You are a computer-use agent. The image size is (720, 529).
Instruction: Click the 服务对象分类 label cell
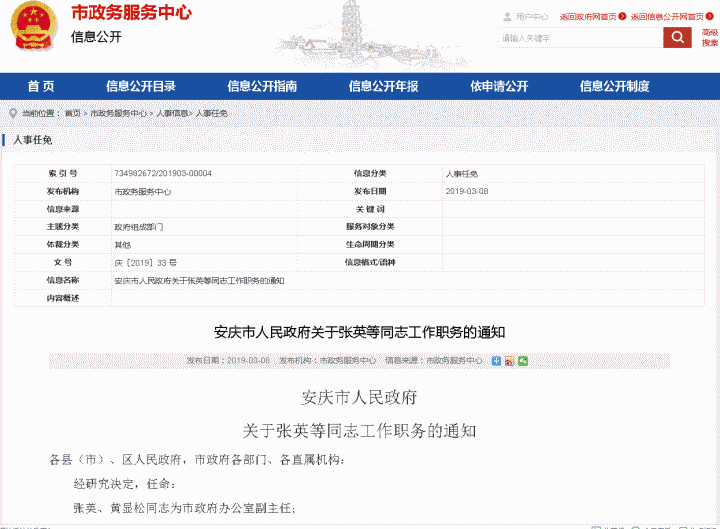pyautogui.click(x=370, y=227)
